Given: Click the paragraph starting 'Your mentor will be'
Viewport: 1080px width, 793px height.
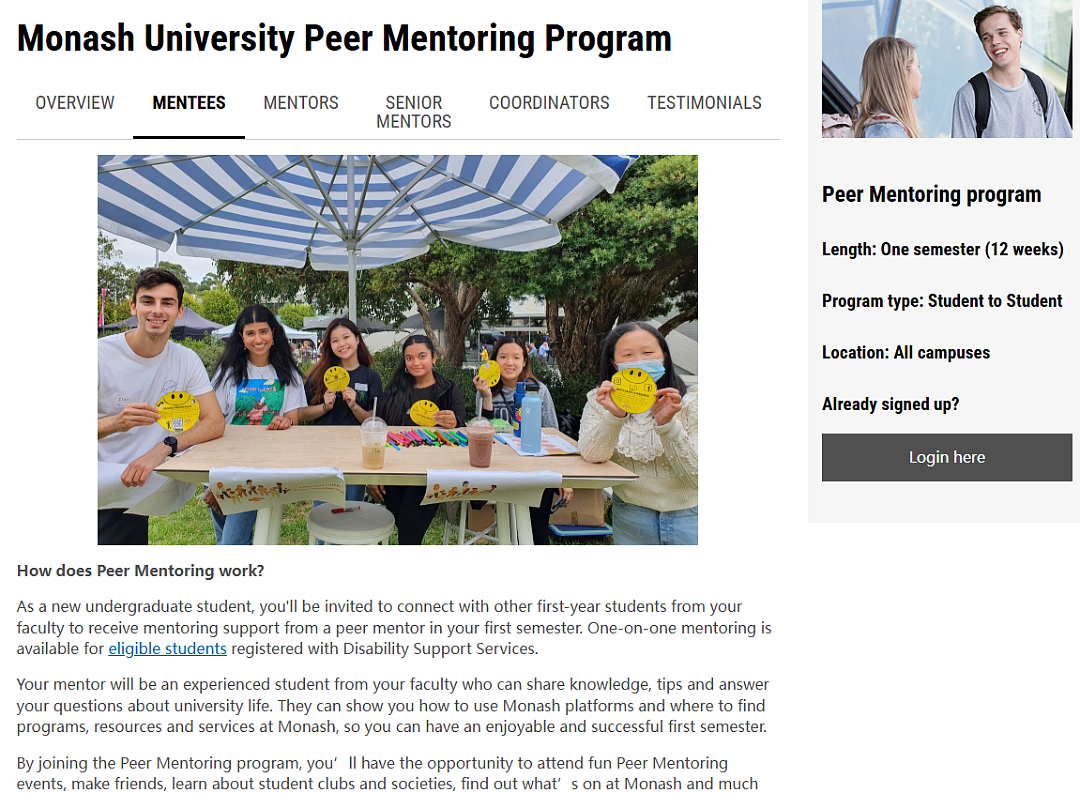Looking at the screenshot, I should (x=393, y=706).
